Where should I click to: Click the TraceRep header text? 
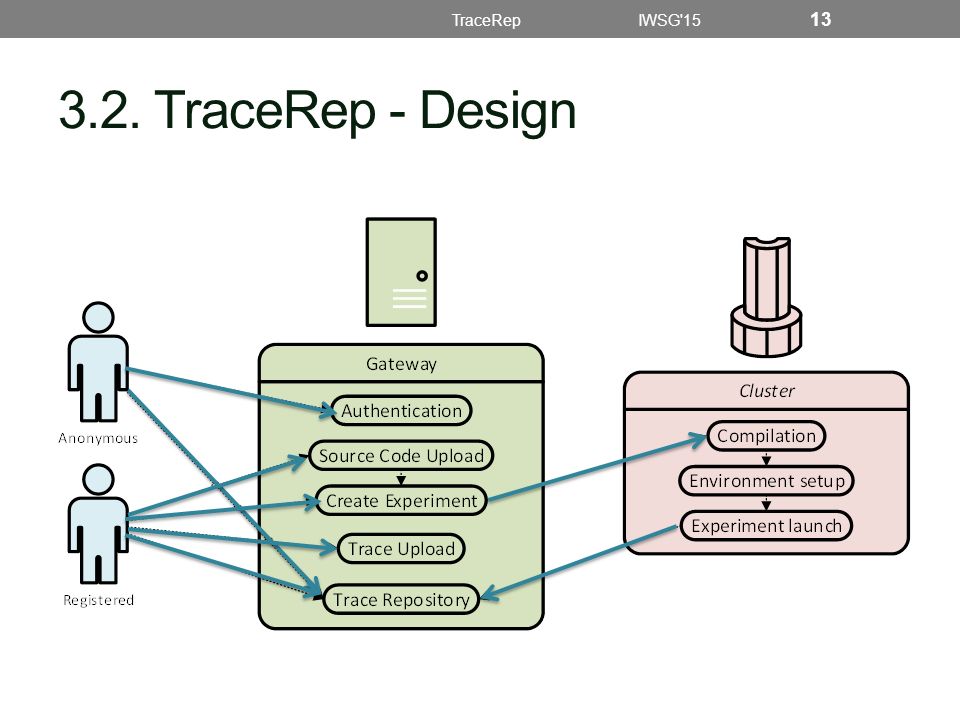click(x=486, y=20)
